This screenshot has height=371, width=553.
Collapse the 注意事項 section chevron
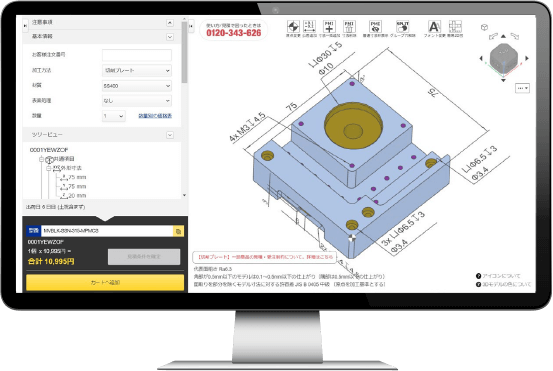point(170,23)
